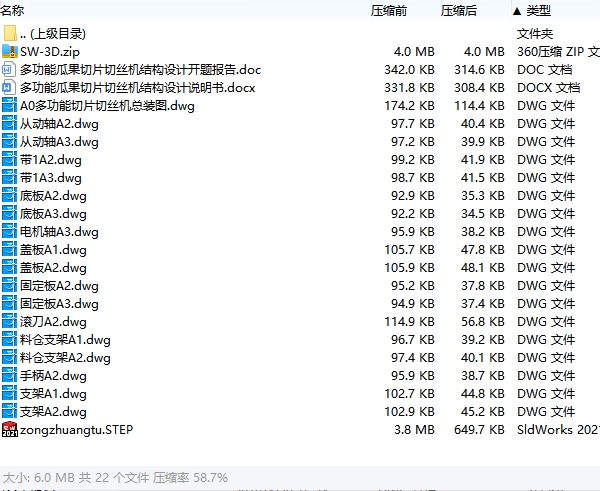
Task: Select the 底板A3.dwg file name
Action: coord(53,214)
